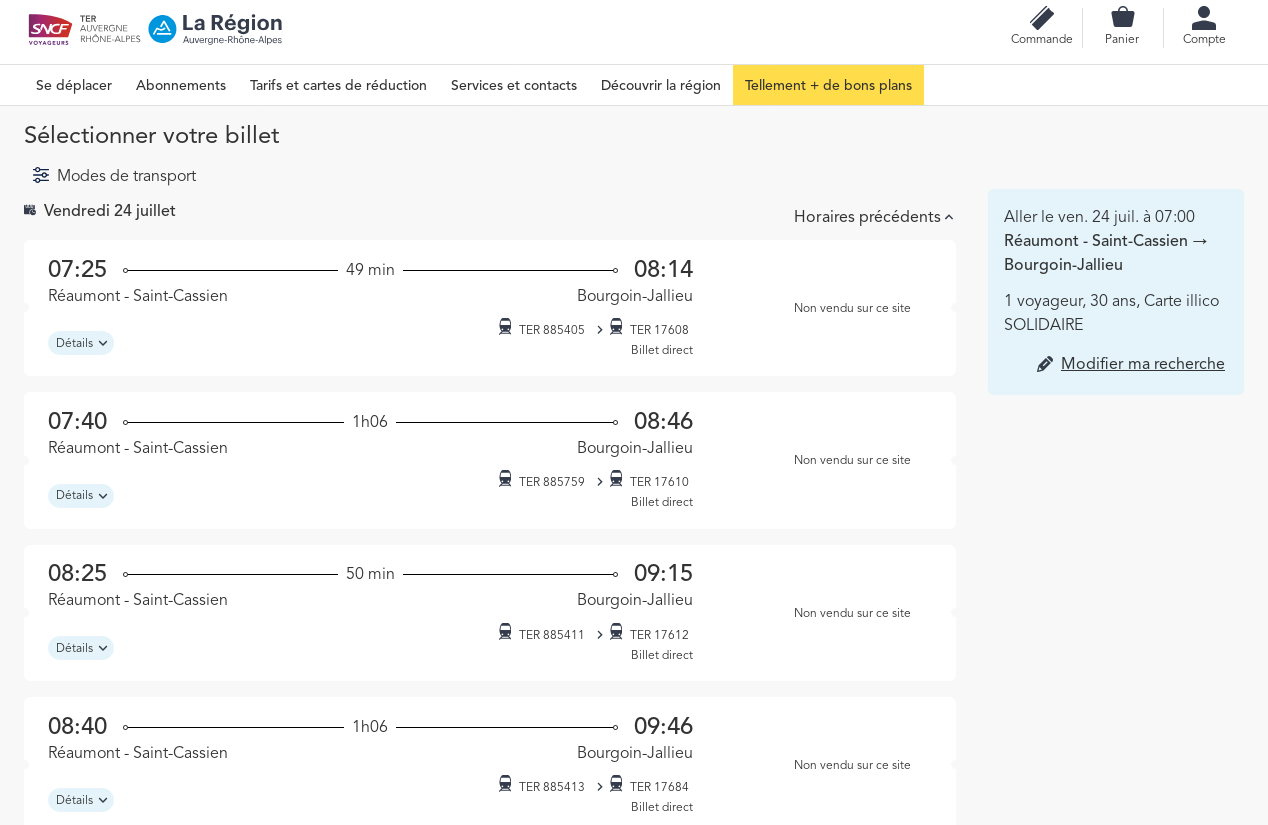Image resolution: width=1268 pixels, height=825 pixels.
Task: Click the train icon beside TER 17684
Action: [616, 784]
